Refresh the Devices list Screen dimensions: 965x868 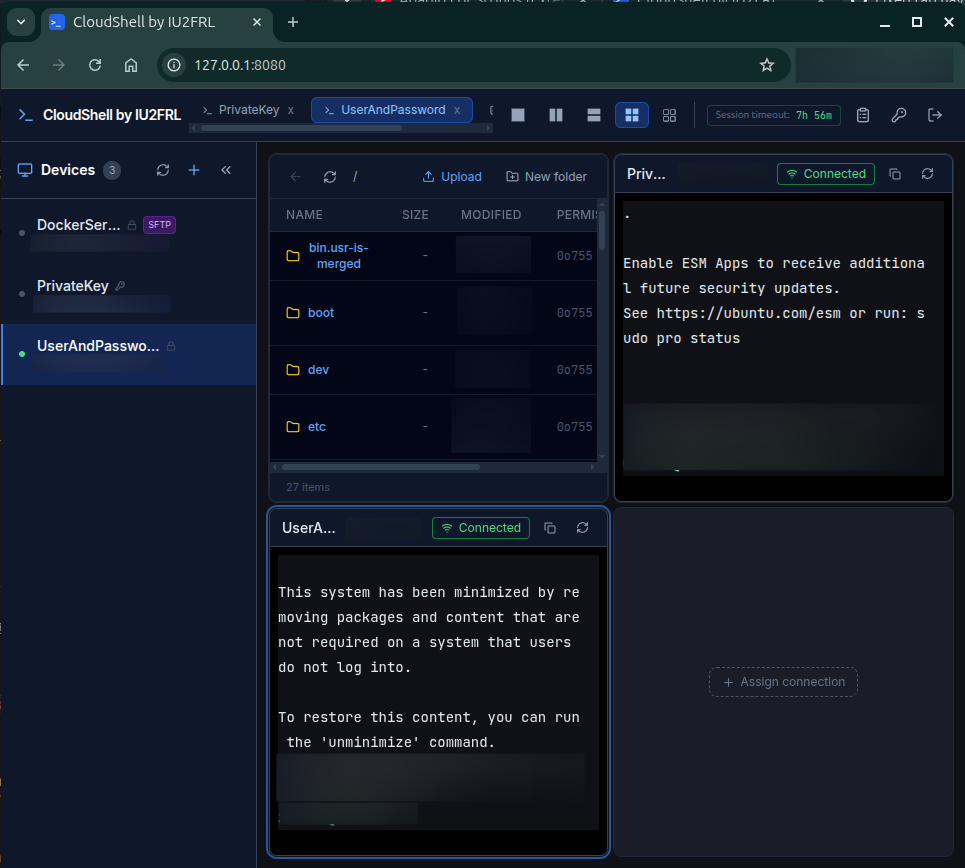click(x=163, y=170)
